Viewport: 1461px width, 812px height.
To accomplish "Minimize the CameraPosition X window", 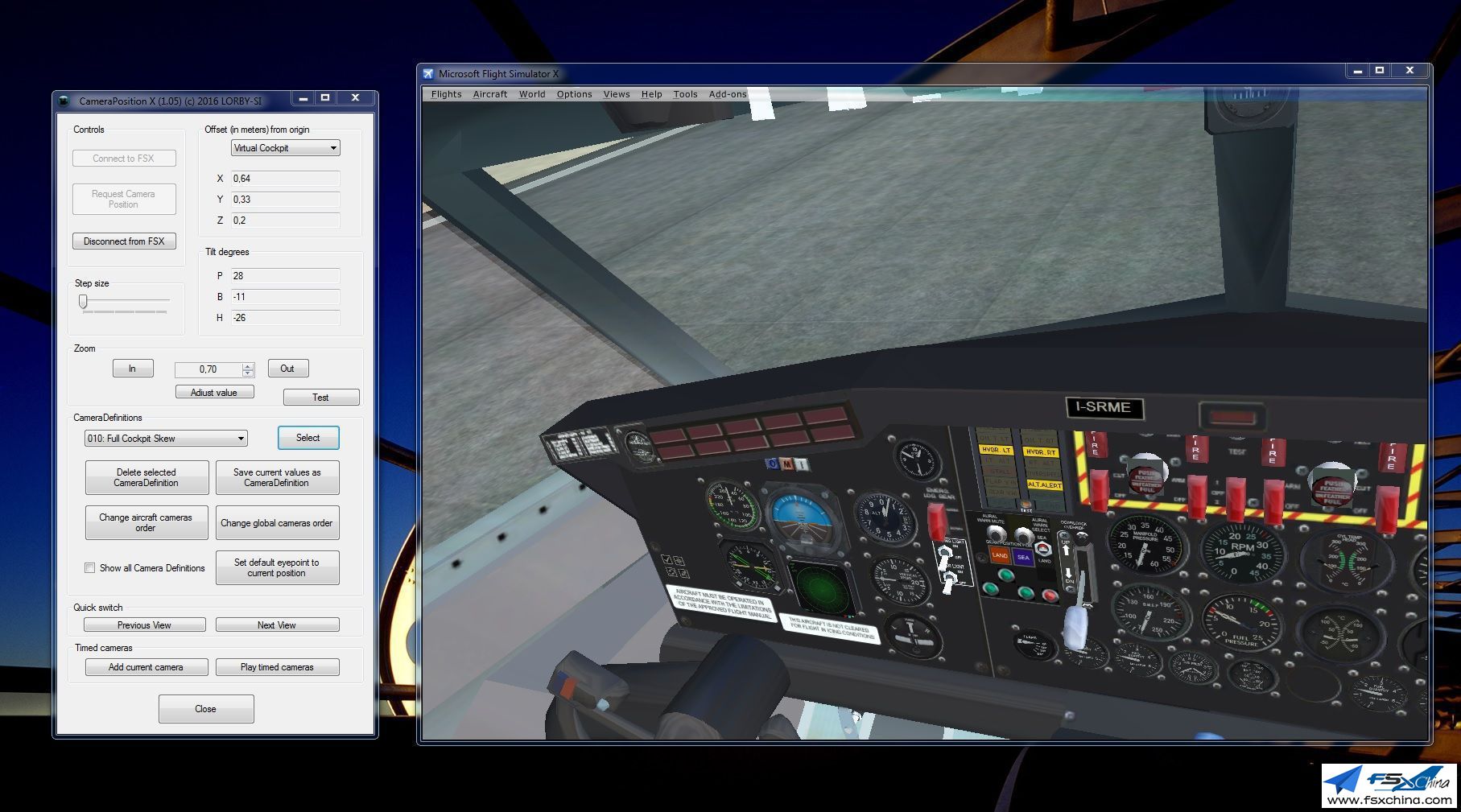I will point(303,98).
